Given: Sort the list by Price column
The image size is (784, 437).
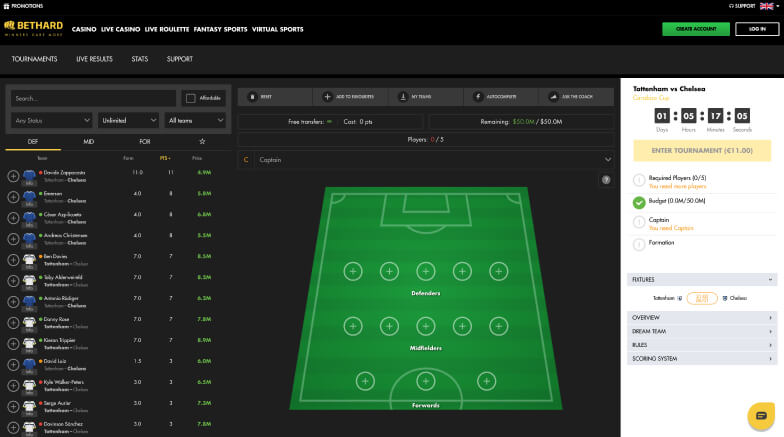Looking at the screenshot, I should pos(197,158).
